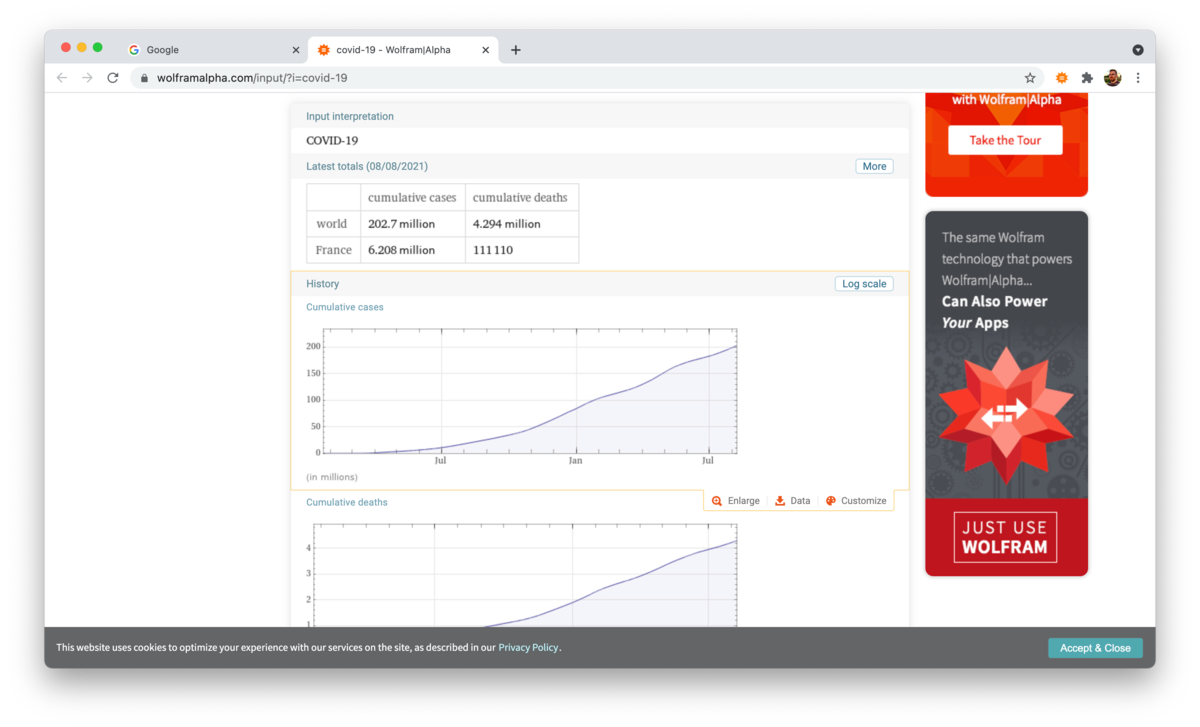The image size is (1200, 727).
Task: Click the '(in millions)' note
Action: tap(332, 477)
